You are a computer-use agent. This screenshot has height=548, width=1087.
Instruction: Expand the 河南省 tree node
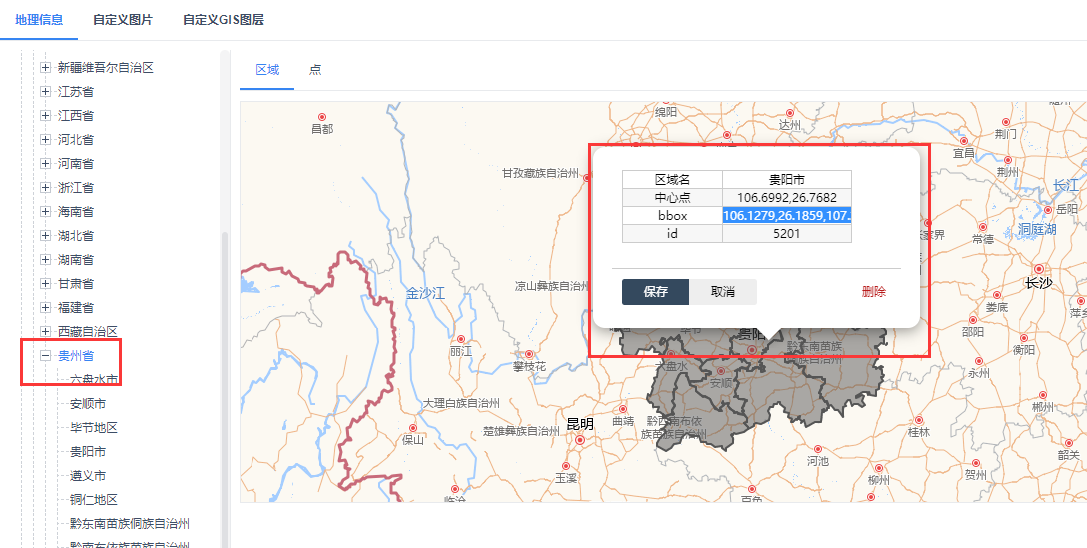tap(46, 164)
